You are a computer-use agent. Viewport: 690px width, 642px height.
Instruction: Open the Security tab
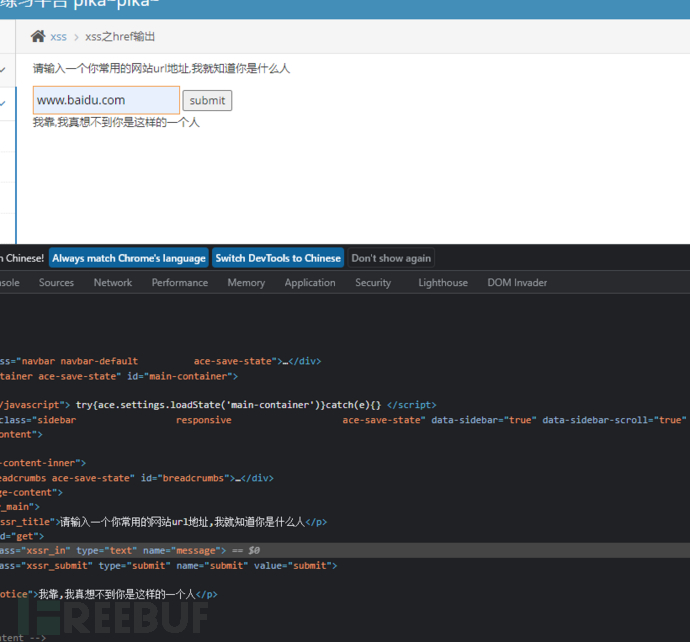(373, 282)
